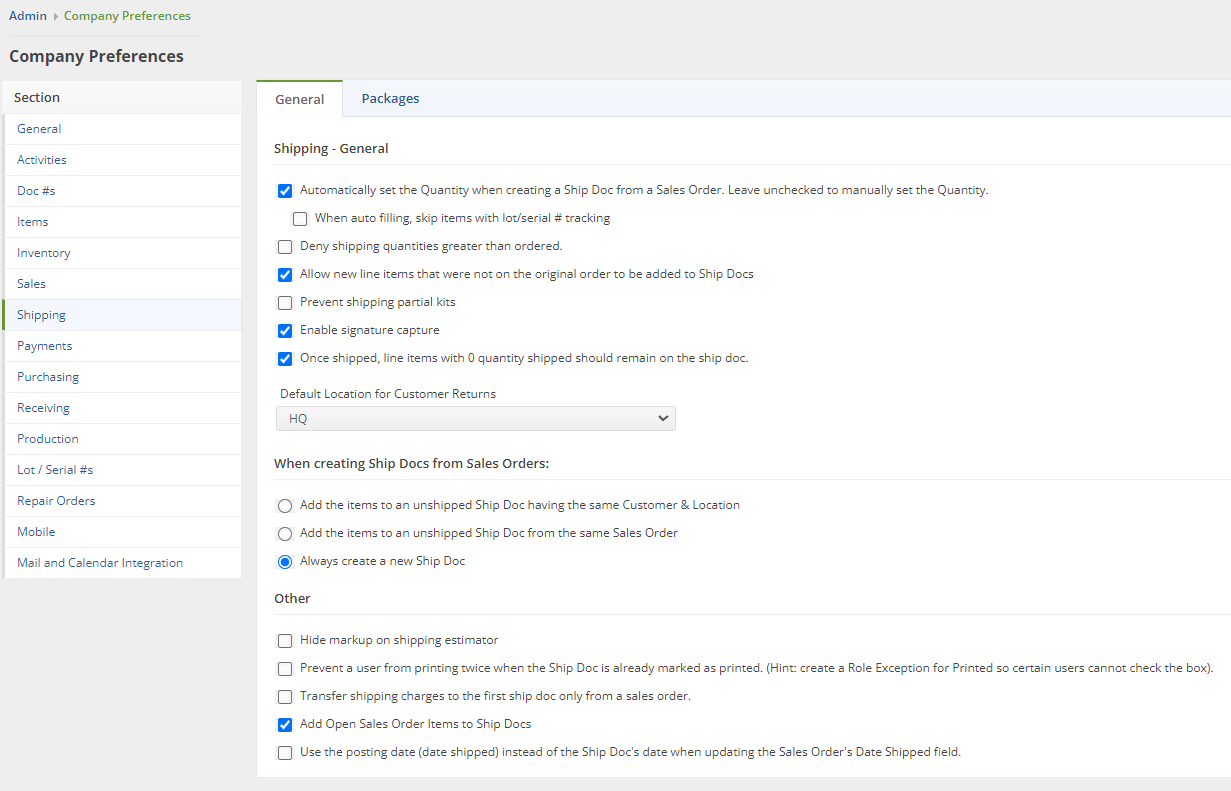Uncheck Add Open Sales Order Items to Ship Docs
This screenshot has width=1231, height=791.
pyautogui.click(x=285, y=725)
